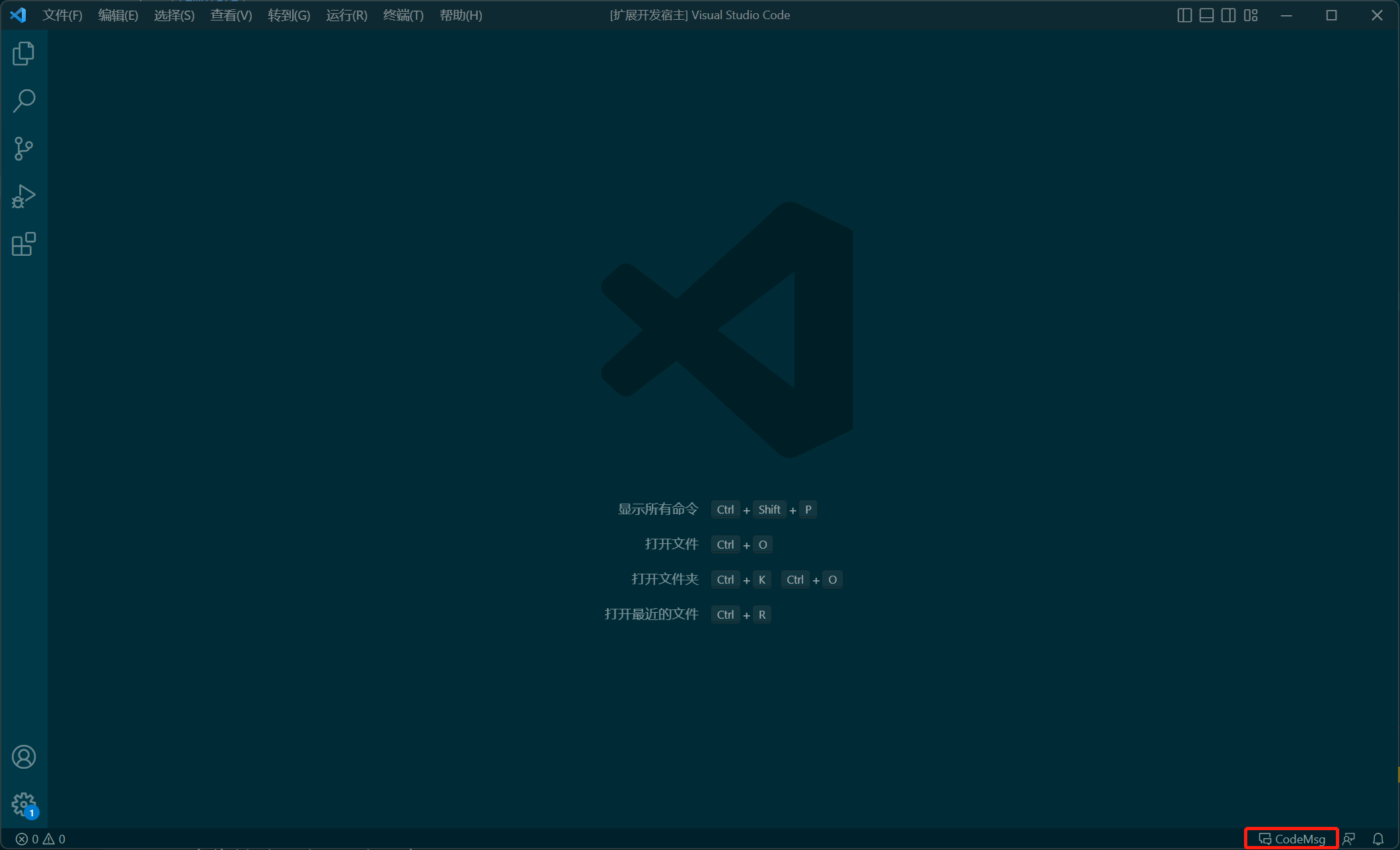Click the VS Code logo in title bar

coord(19,15)
